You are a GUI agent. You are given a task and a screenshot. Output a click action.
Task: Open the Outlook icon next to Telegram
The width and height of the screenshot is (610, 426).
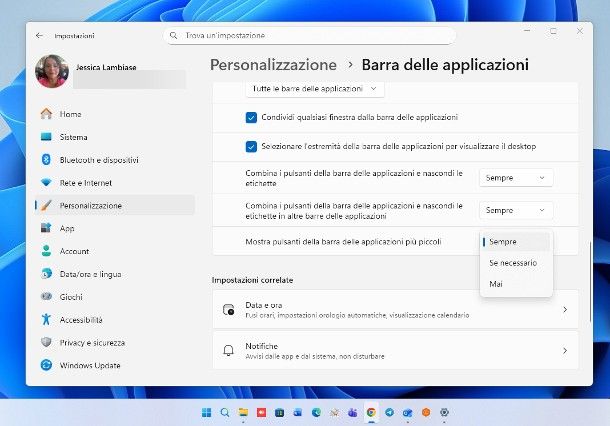[x=407, y=412]
